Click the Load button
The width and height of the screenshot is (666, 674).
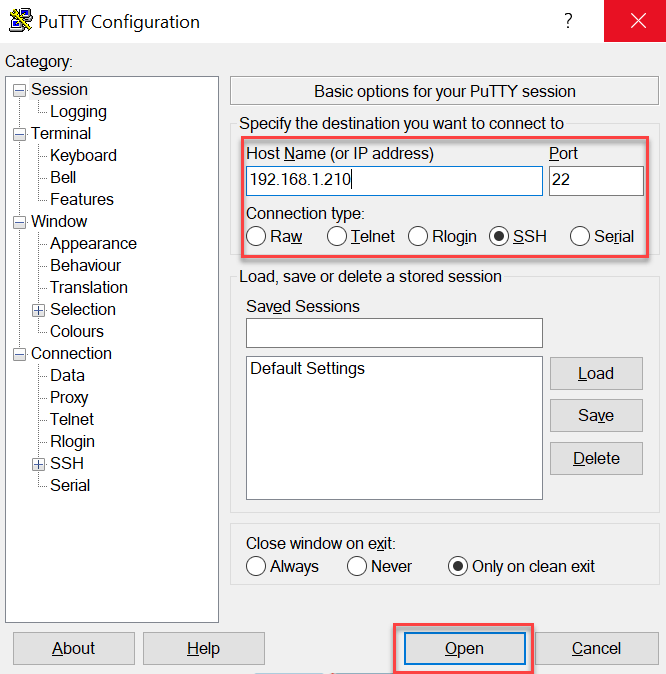coord(596,374)
